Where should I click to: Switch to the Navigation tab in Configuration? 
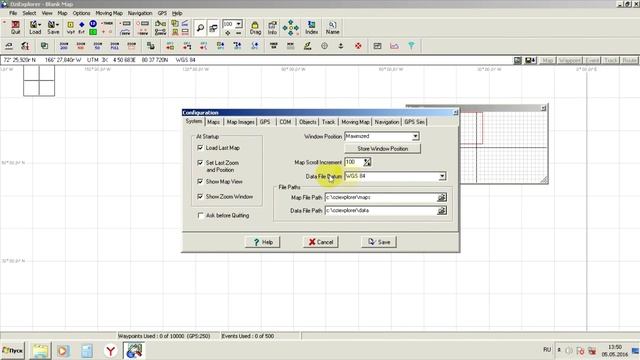[x=387, y=122]
